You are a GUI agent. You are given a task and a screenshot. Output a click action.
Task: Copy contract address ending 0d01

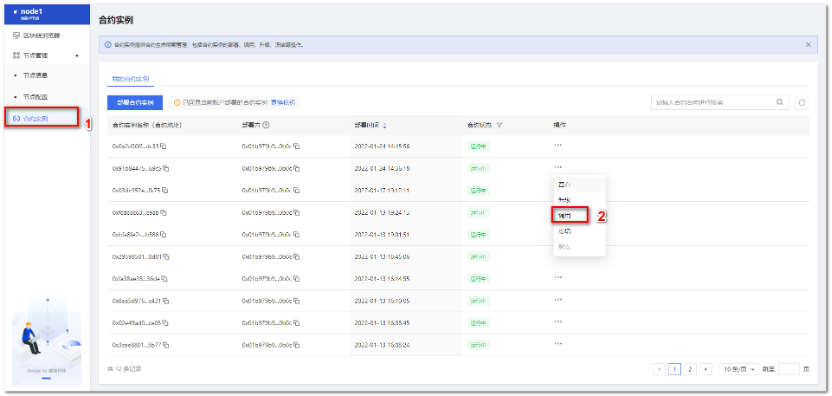click(166, 257)
